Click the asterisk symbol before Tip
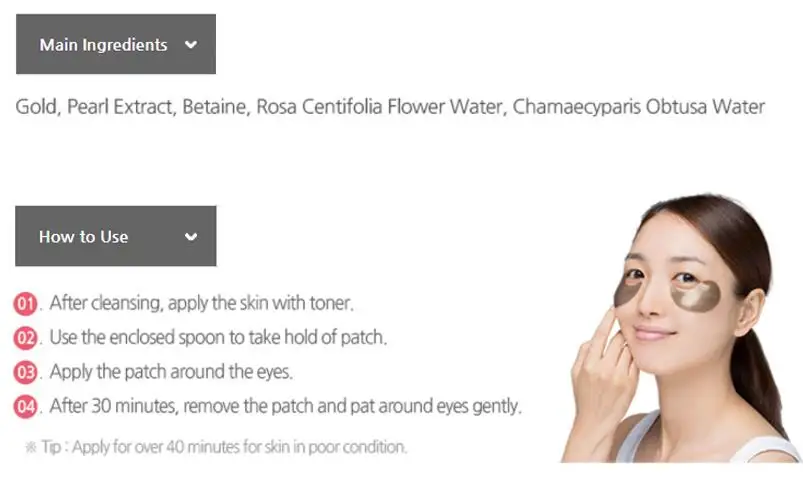Screen dimensions: 803x482 pos(31,447)
